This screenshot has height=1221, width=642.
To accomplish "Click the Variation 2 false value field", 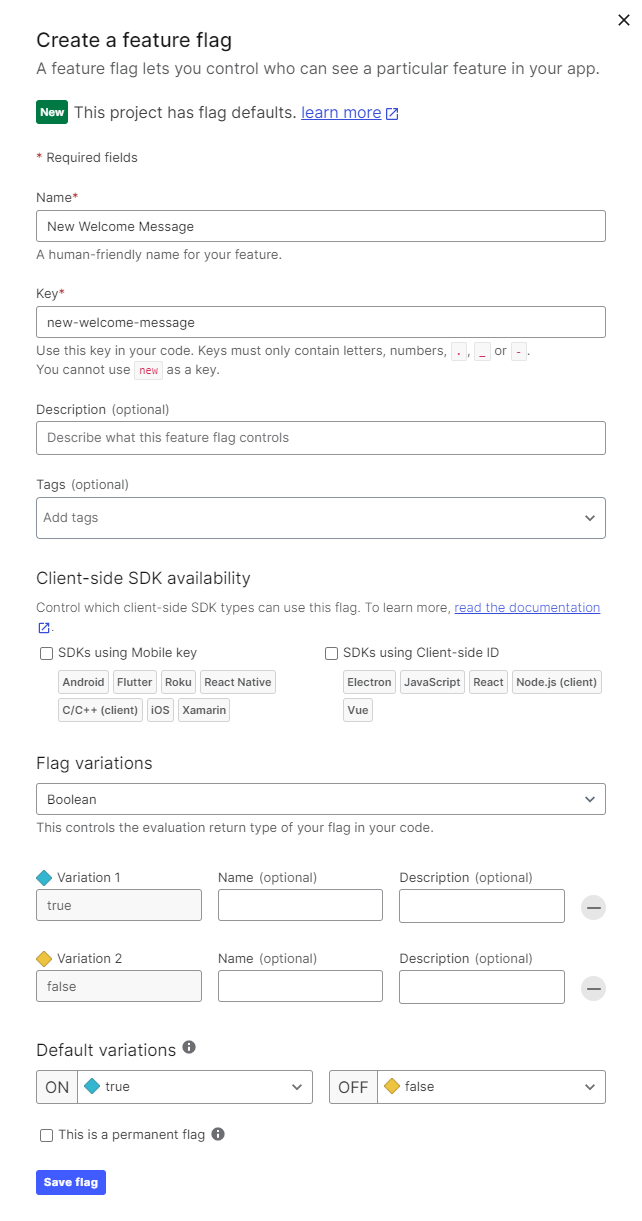I will [x=119, y=986].
